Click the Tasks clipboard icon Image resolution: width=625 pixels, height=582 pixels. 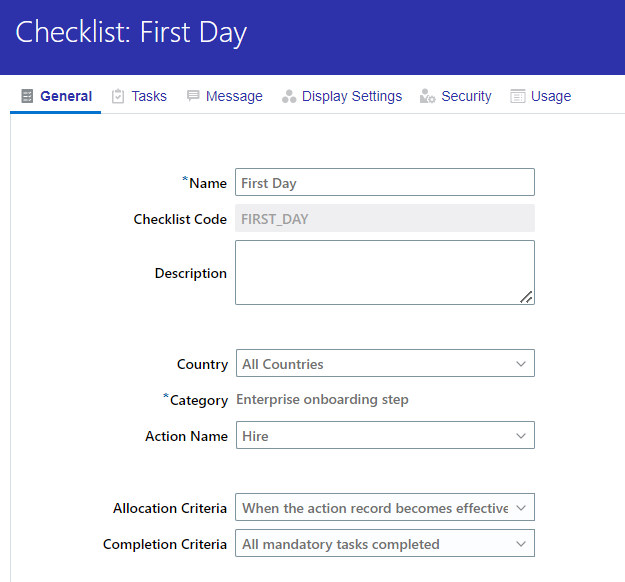pos(118,96)
